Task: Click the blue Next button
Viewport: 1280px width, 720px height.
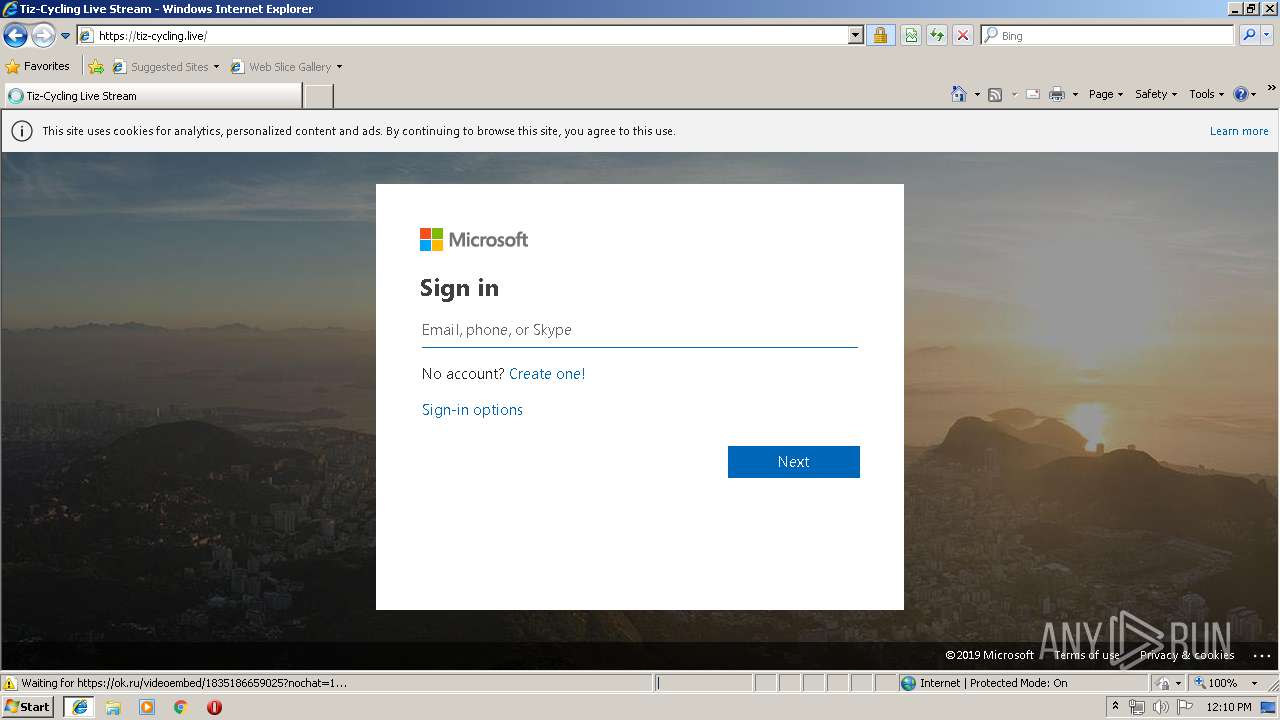Action: pos(794,462)
